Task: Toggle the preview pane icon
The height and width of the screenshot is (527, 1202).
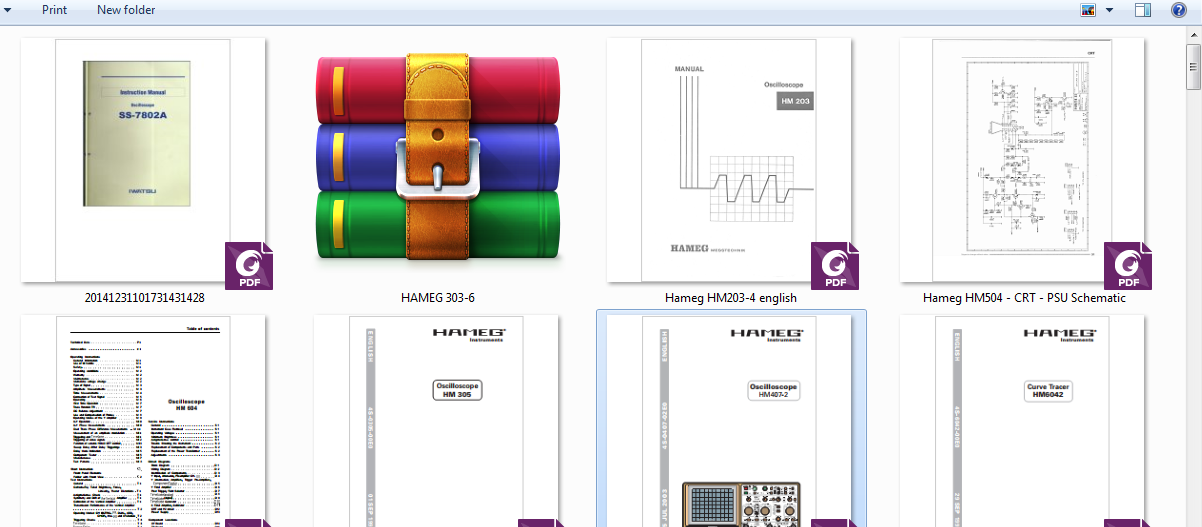Action: pos(1144,10)
